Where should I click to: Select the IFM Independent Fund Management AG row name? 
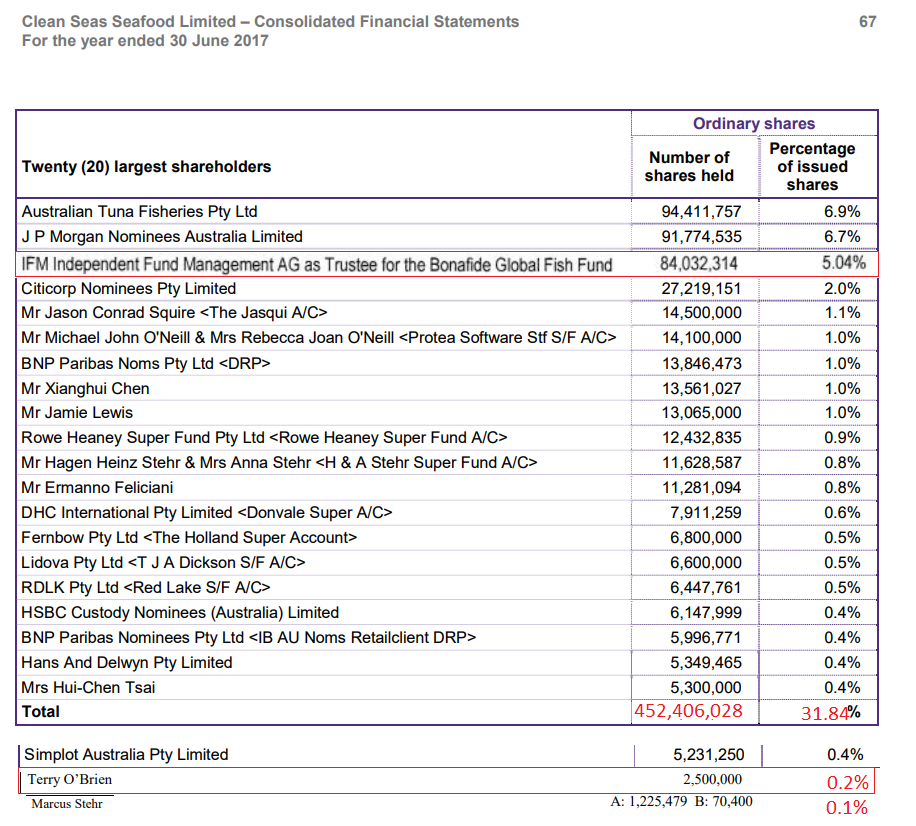317,265
